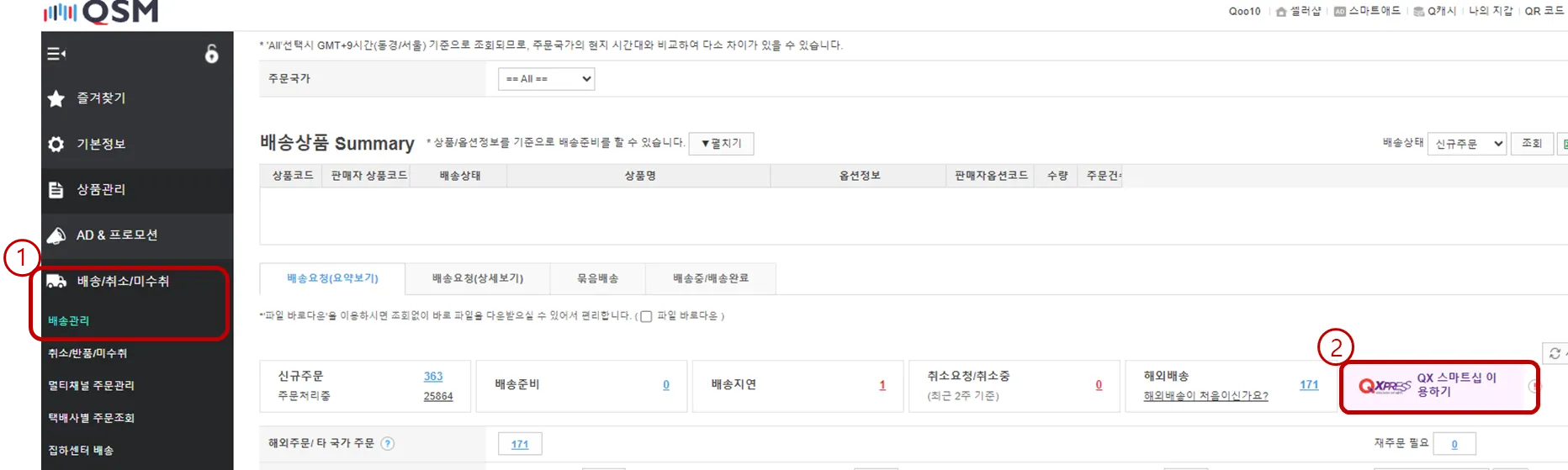Open the 배송지연 count 1 link
The width and height of the screenshot is (1568, 470).
[882, 385]
